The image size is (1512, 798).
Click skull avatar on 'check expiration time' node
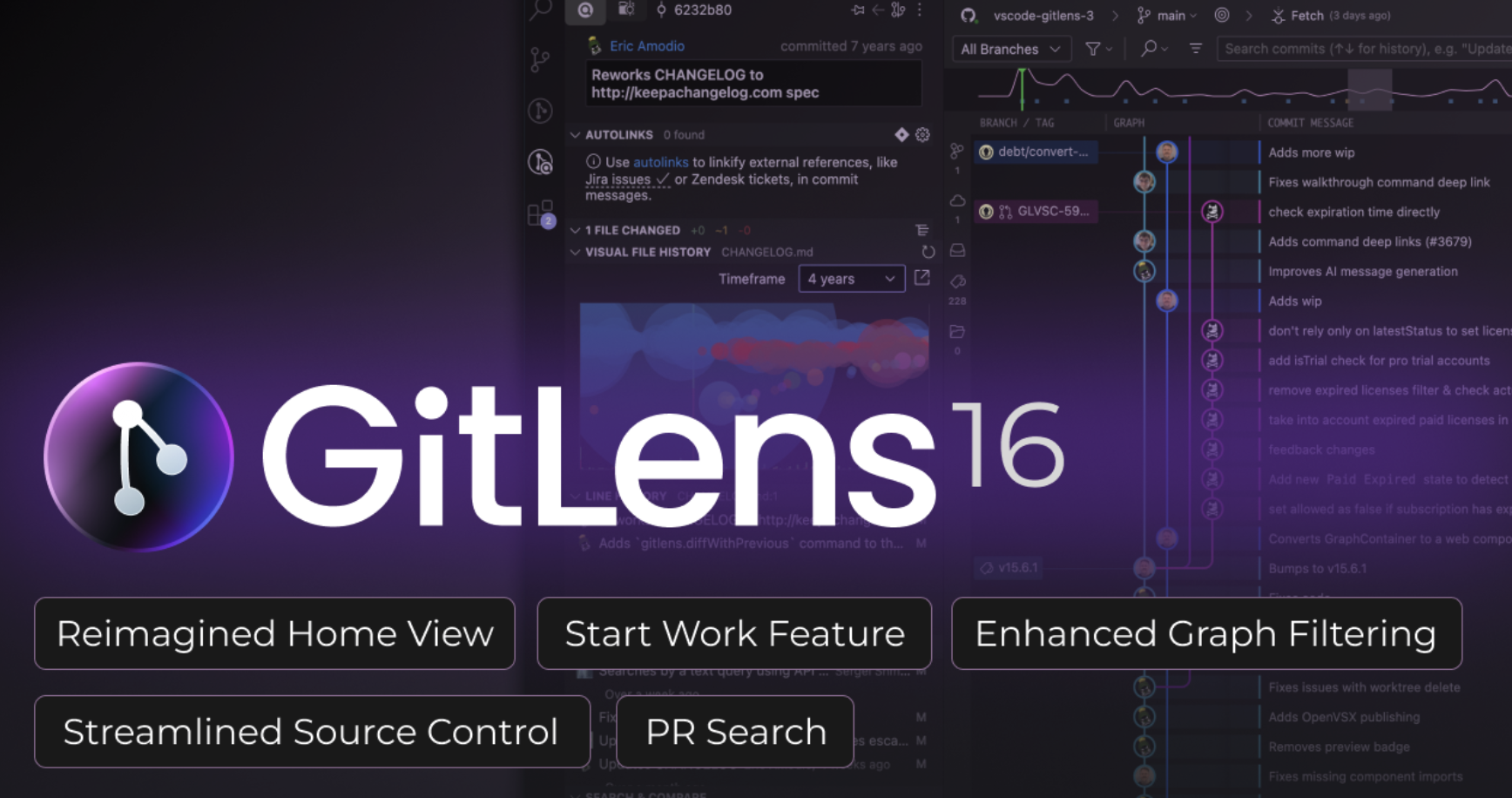click(1212, 211)
